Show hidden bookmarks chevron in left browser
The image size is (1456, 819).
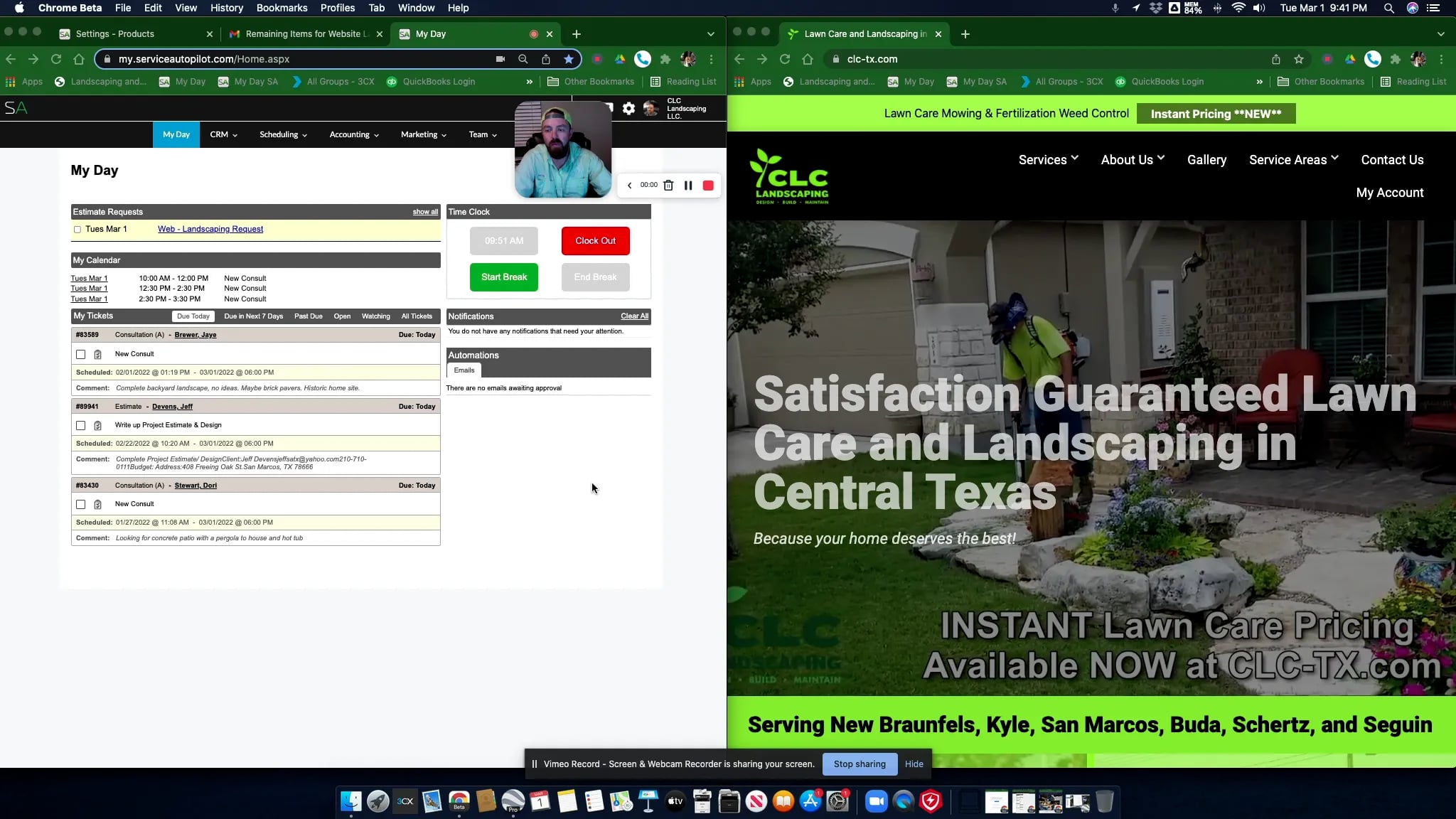529,82
